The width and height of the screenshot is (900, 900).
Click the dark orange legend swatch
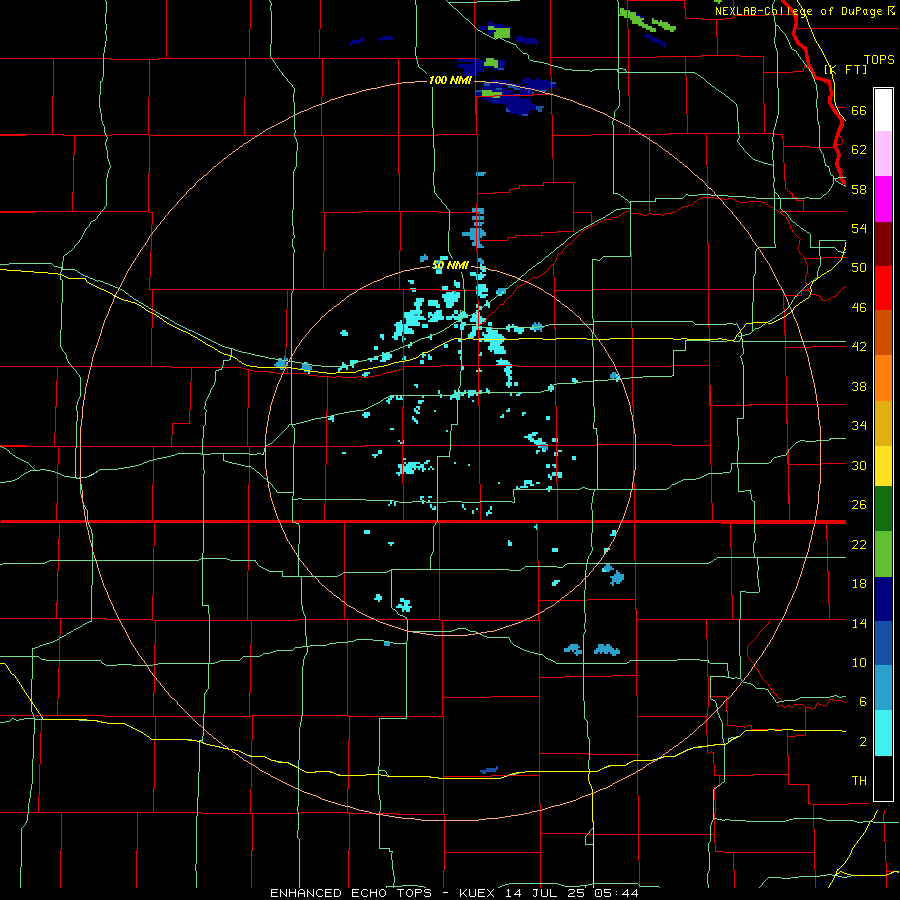click(x=883, y=333)
